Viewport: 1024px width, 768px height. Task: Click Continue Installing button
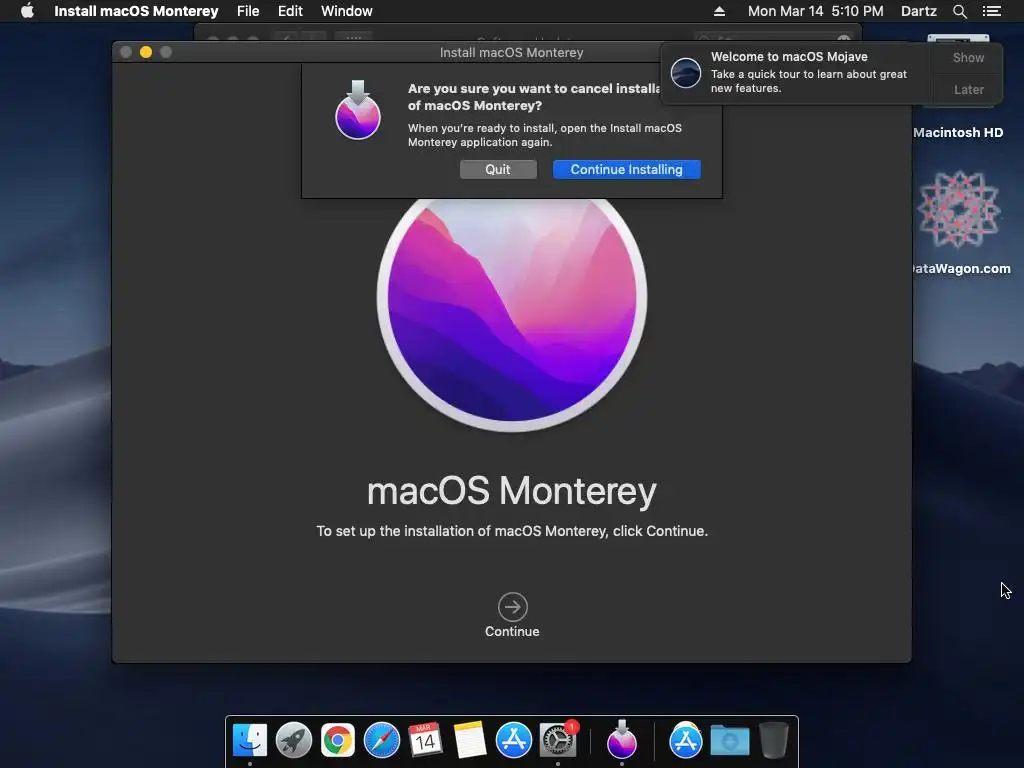click(626, 169)
